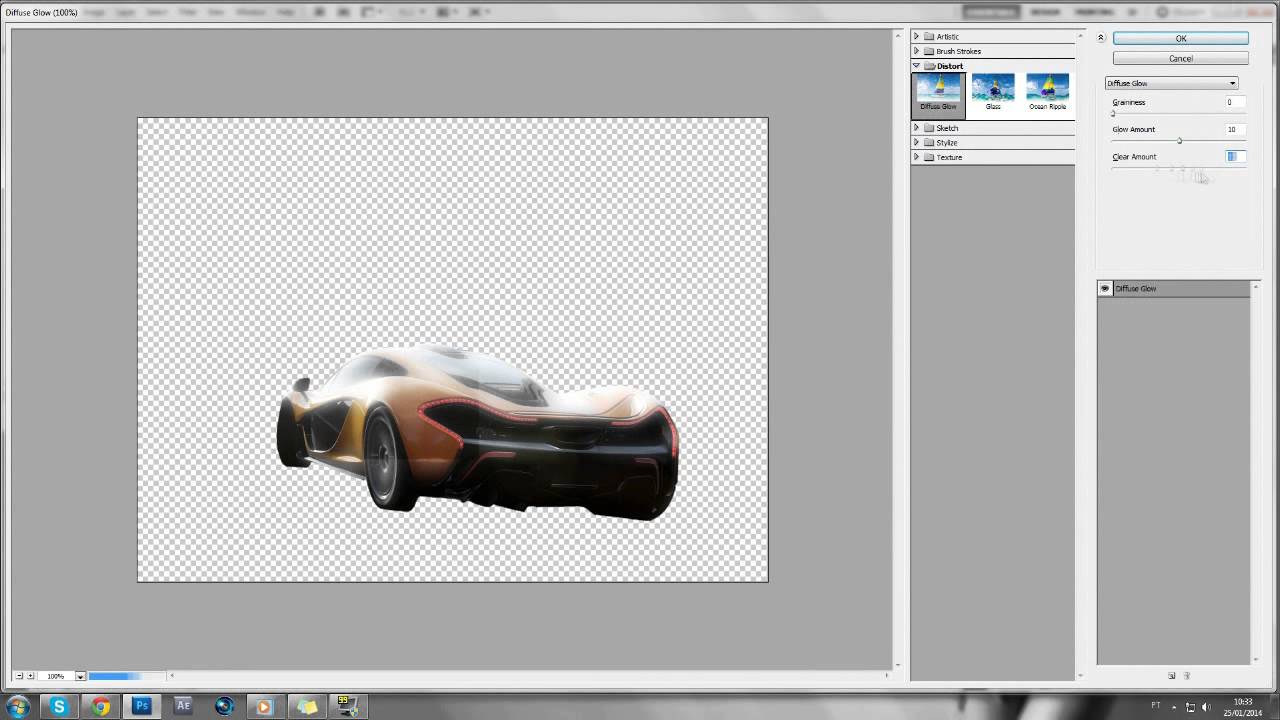Click the volume speaker tray icon

point(1206,707)
